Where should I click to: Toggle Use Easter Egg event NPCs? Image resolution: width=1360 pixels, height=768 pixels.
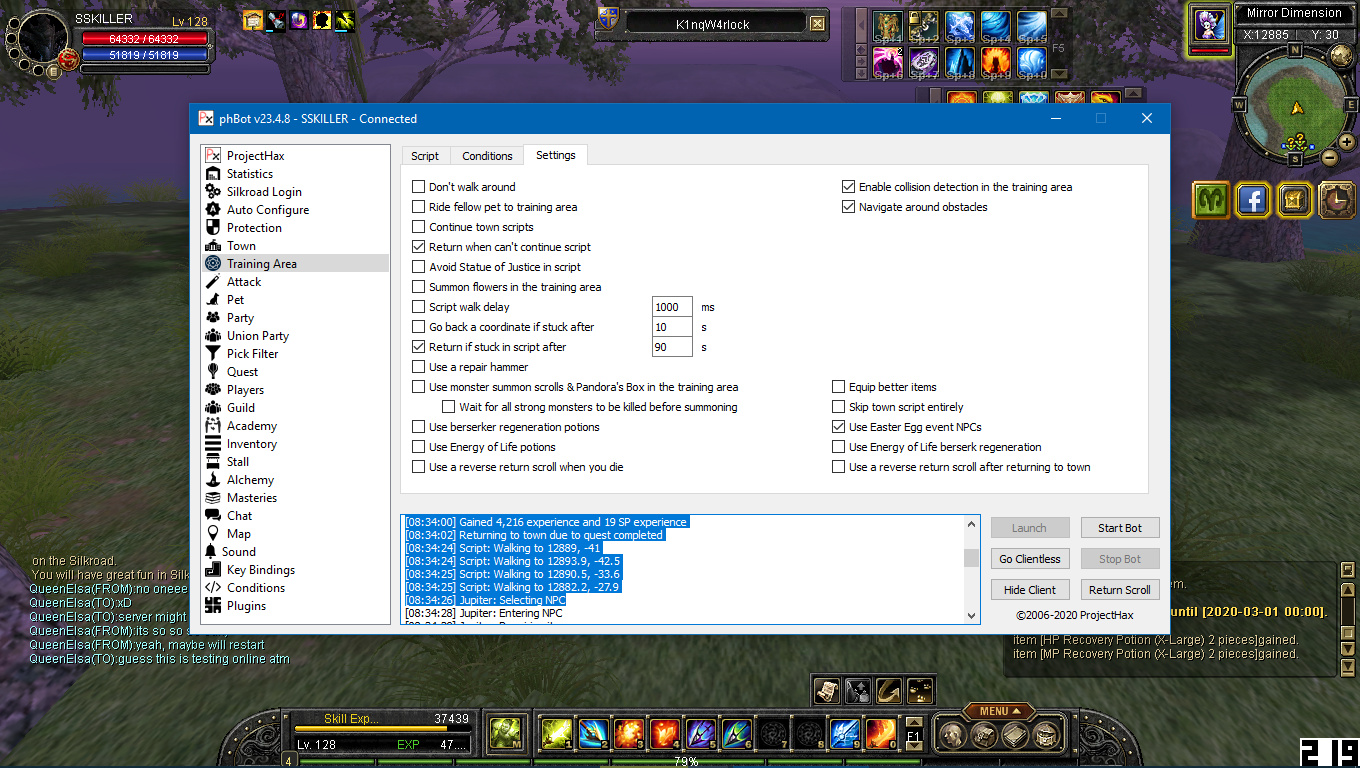tap(839, 427)
